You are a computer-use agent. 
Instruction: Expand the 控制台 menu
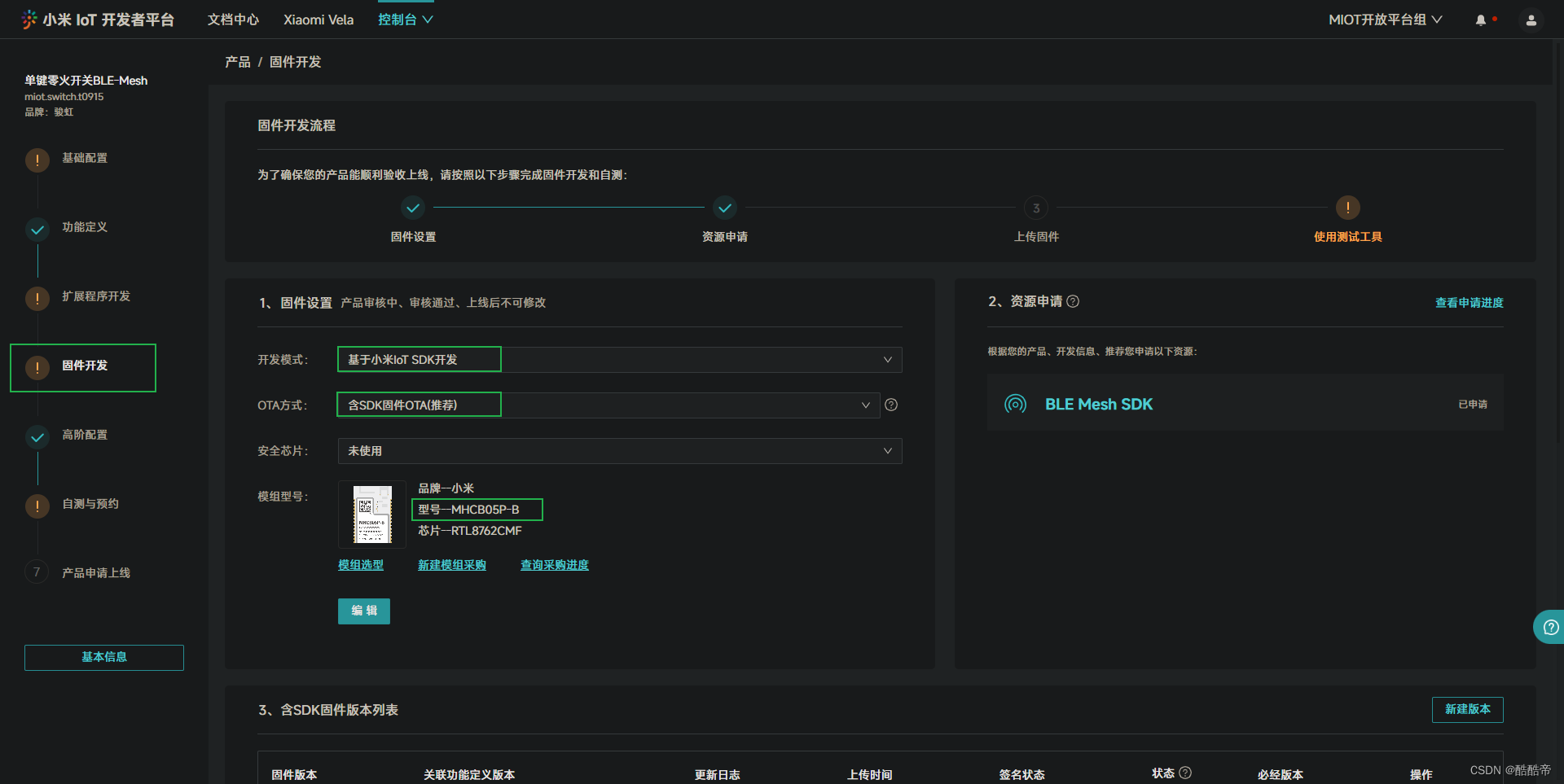(x=406, y=20)
